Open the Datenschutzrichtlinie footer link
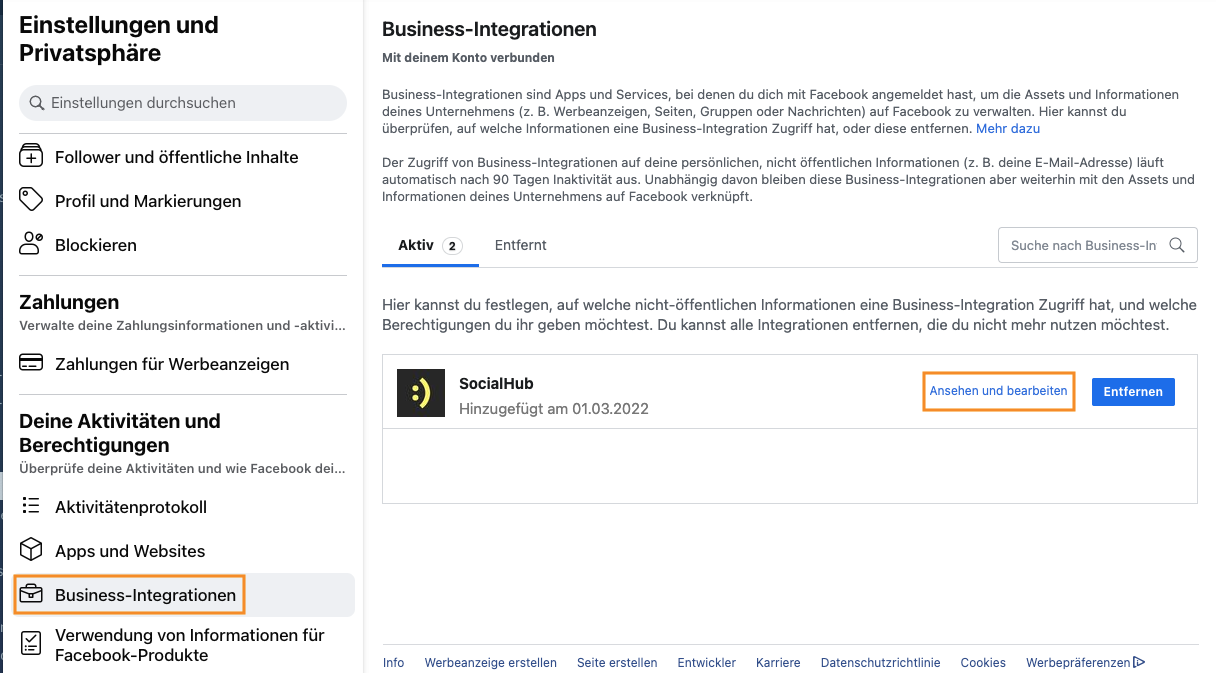Image resolution: width=1216 pixels, height=673 pixels. click(x=880, y=662)
